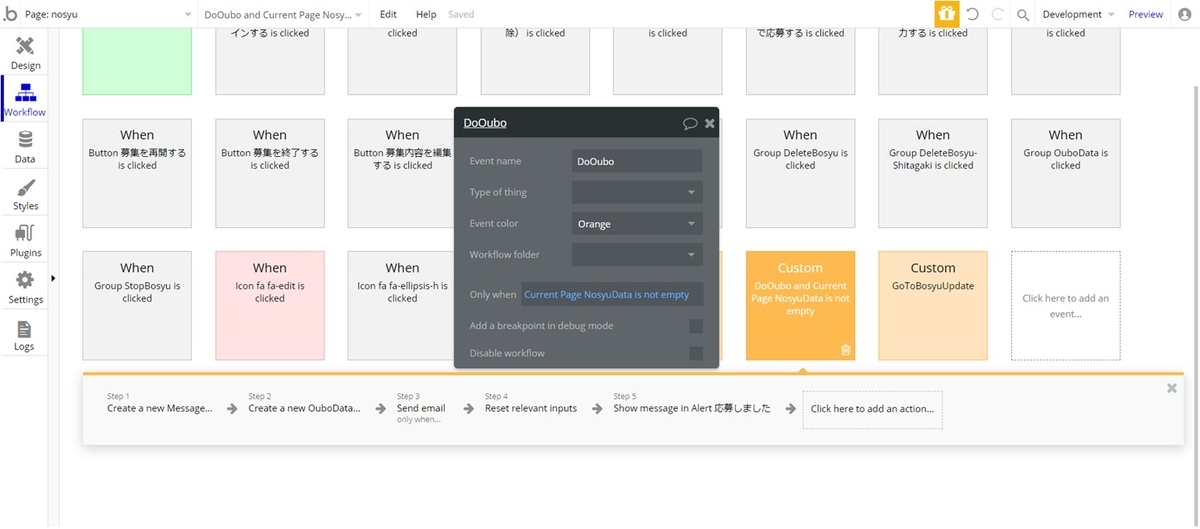Click the orange gift icon
Screen dimensions: 1200x529
tap(947, 14)
